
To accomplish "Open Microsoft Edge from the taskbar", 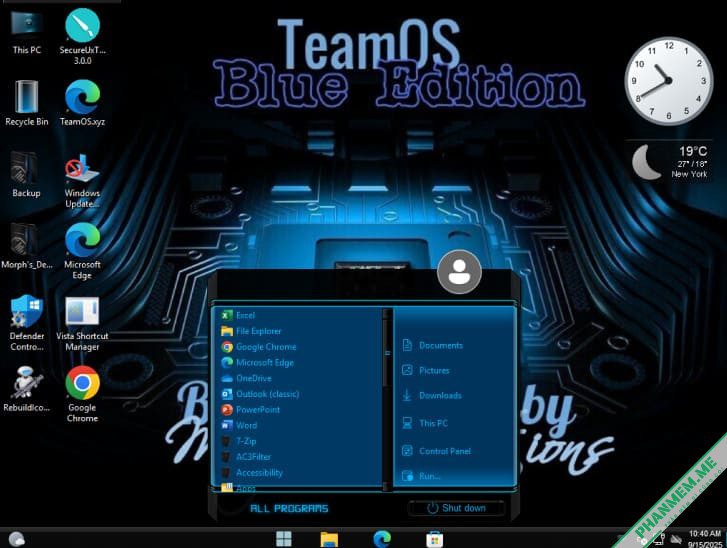I will 382,539.
